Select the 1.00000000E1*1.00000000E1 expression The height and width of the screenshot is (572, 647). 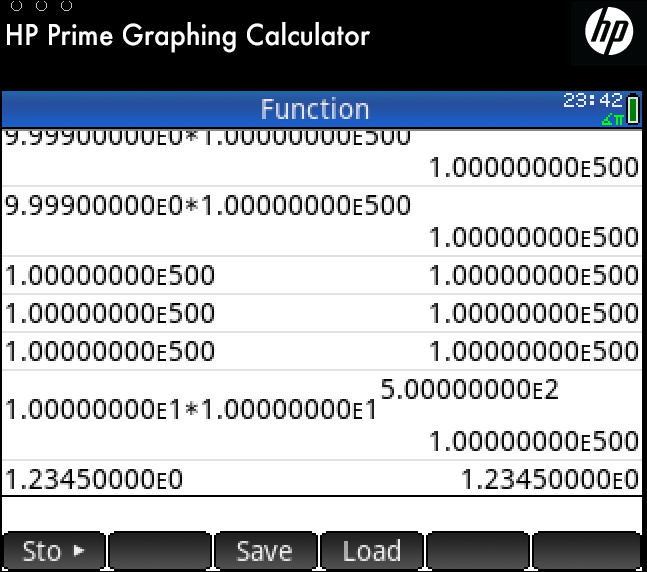[190, 410]
